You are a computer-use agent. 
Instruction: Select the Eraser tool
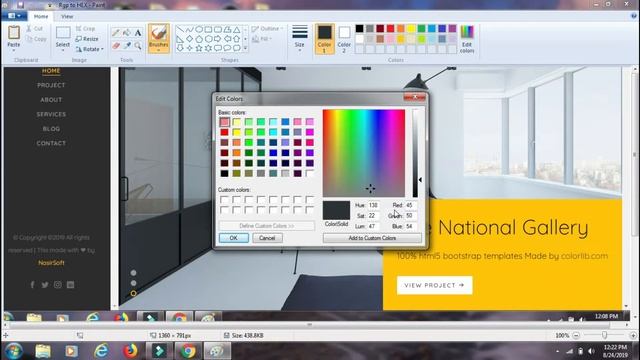(116, 45)
